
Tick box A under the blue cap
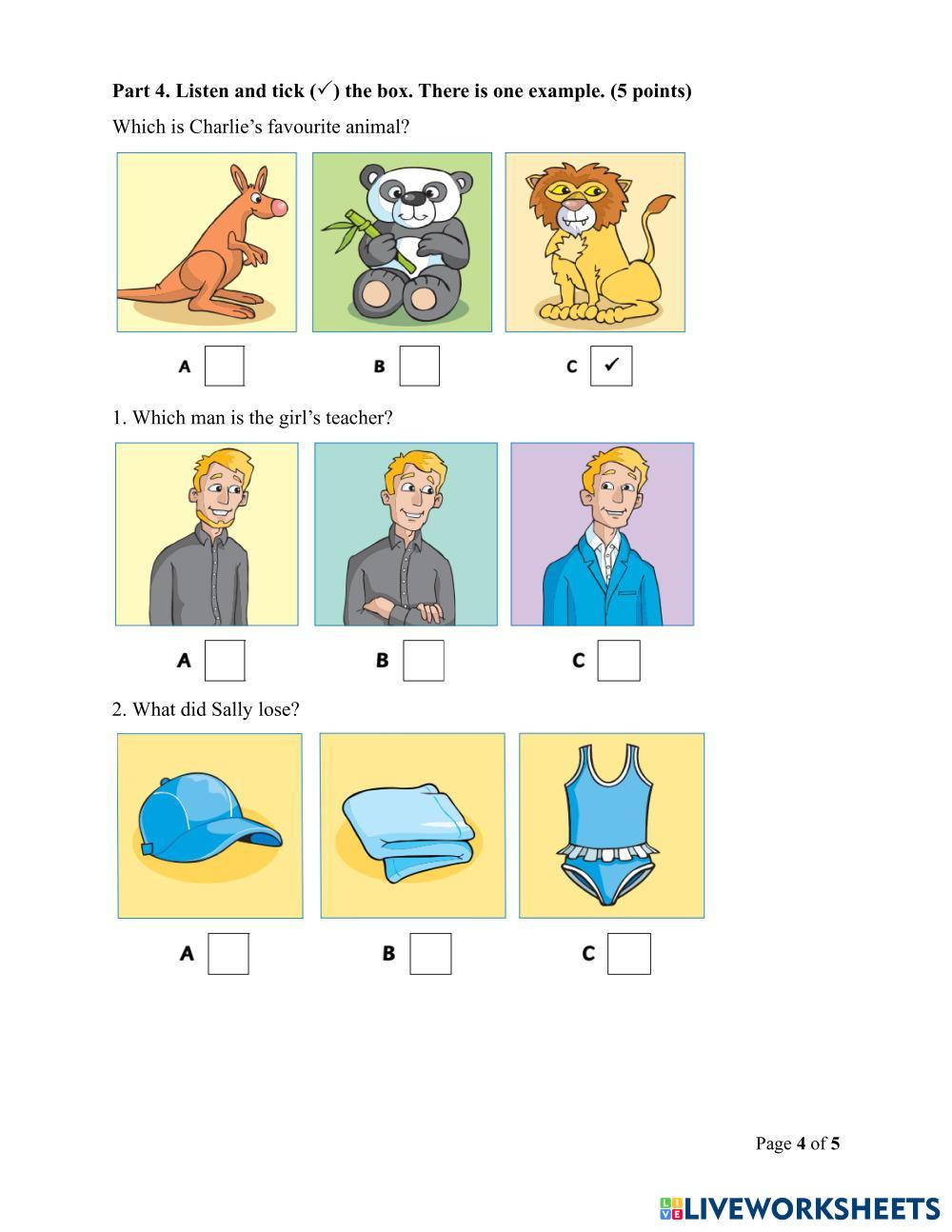click(228, 953)
